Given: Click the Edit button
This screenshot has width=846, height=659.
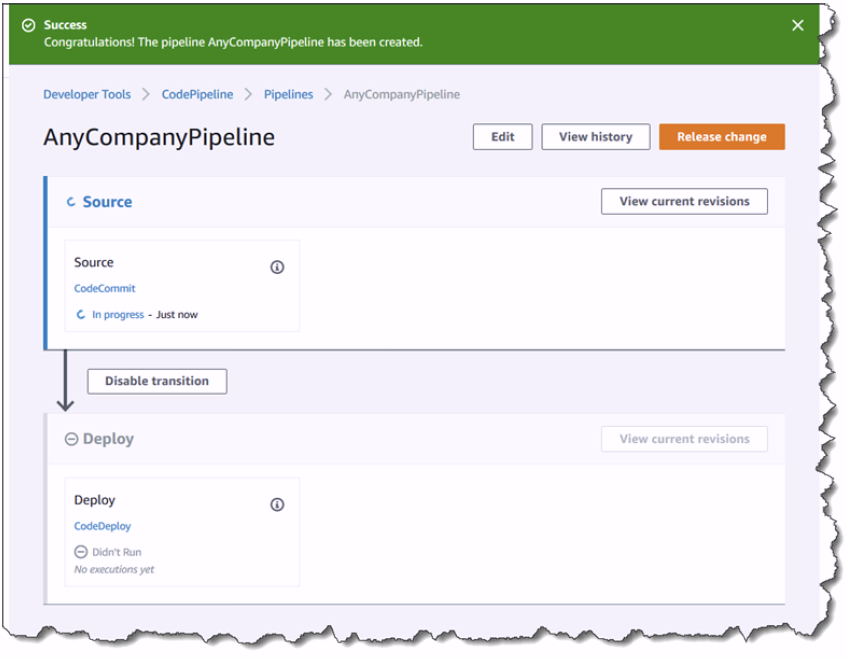Looking at the screenshot, I should [502, 137].
